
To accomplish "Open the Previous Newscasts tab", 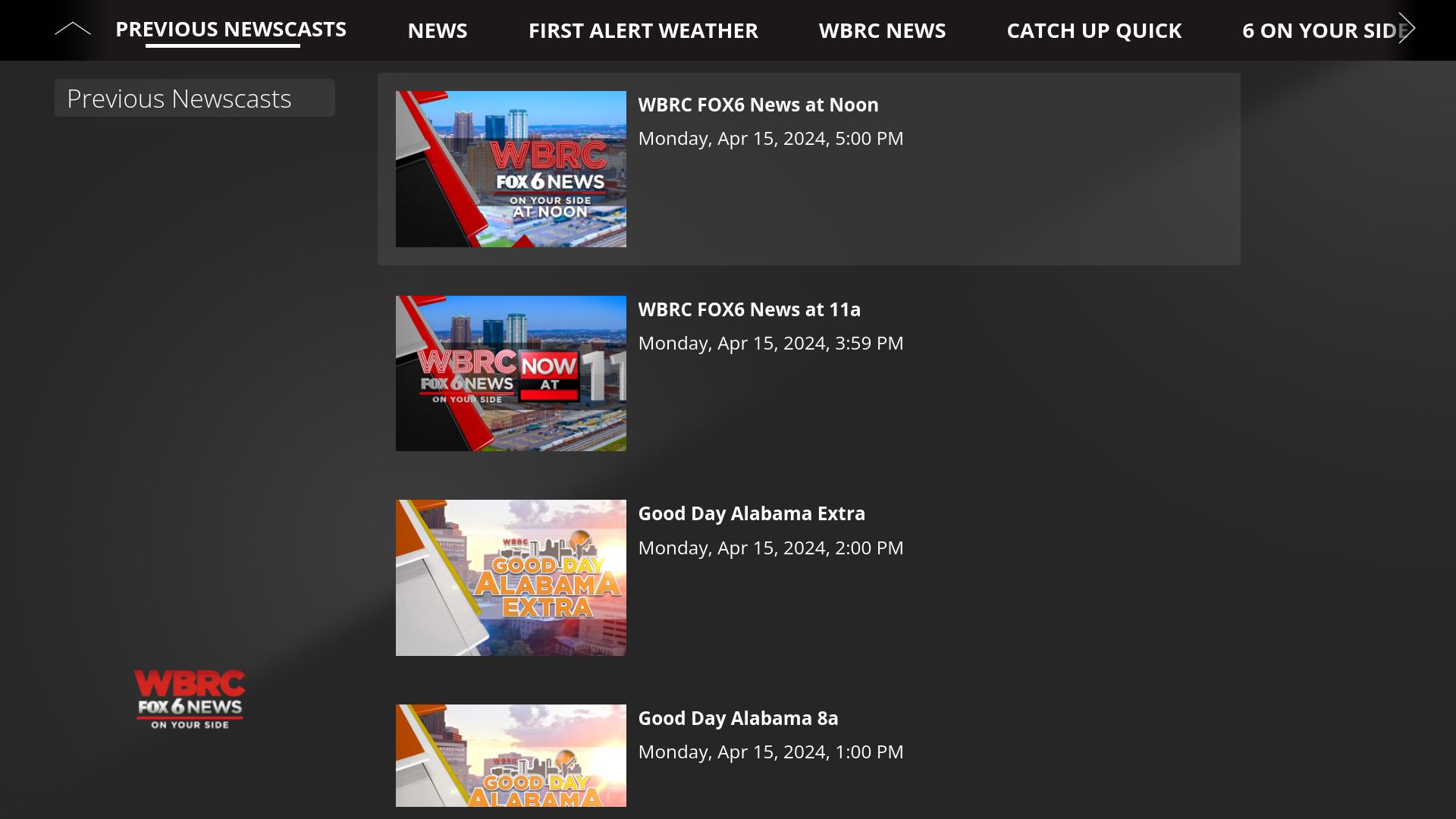I will [x=231, y=30].
